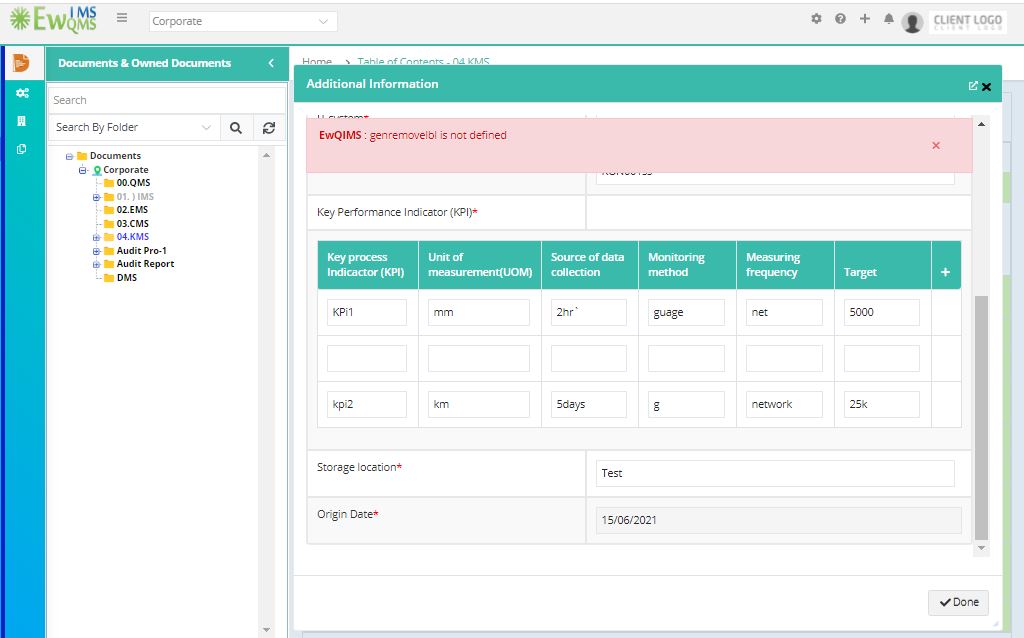Edit the kpi2 indicator field
Viewport: 1024px width, 638px height.
367,405
